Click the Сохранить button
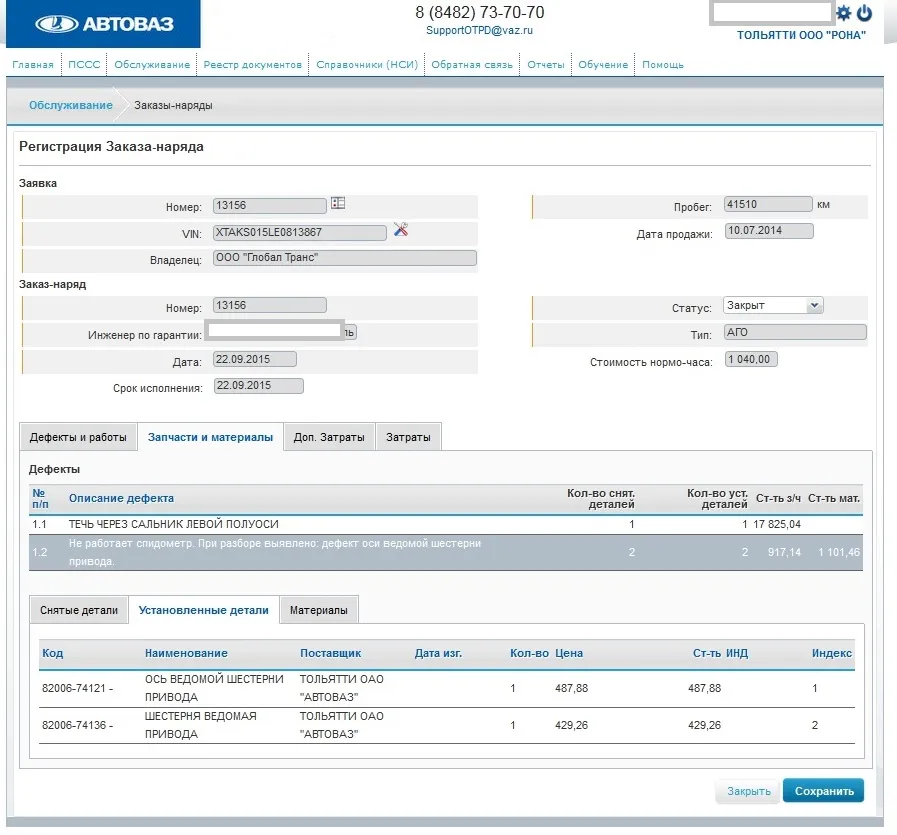 point(824,791)
